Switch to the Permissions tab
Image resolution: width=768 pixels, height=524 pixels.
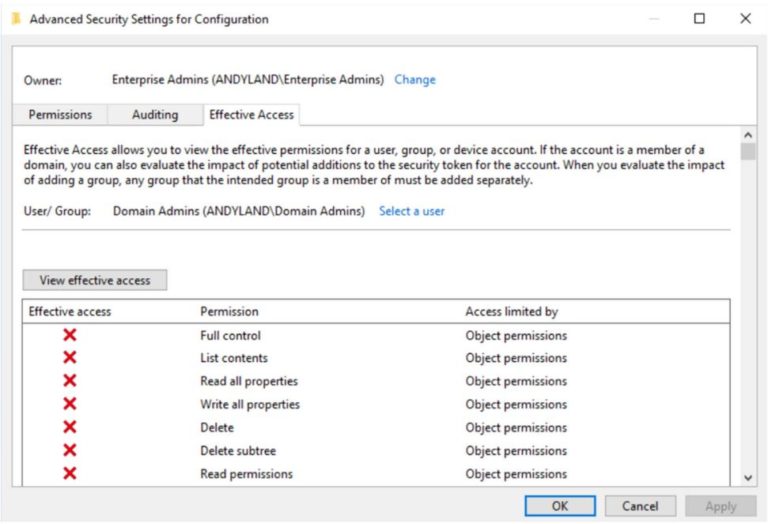point(60,115)
